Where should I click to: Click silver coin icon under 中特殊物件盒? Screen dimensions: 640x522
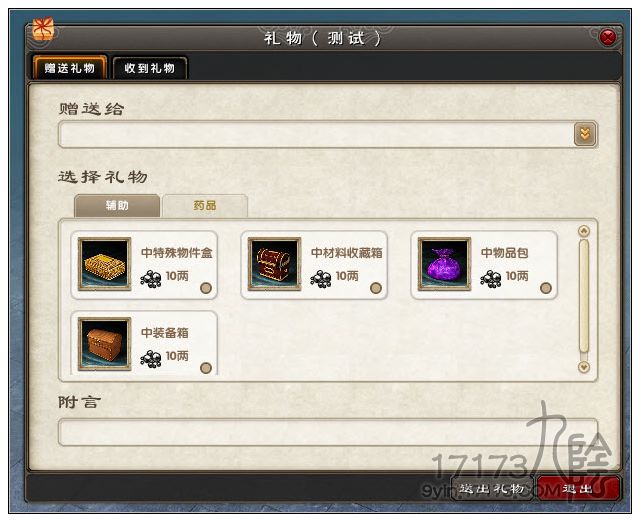point(151,279)
